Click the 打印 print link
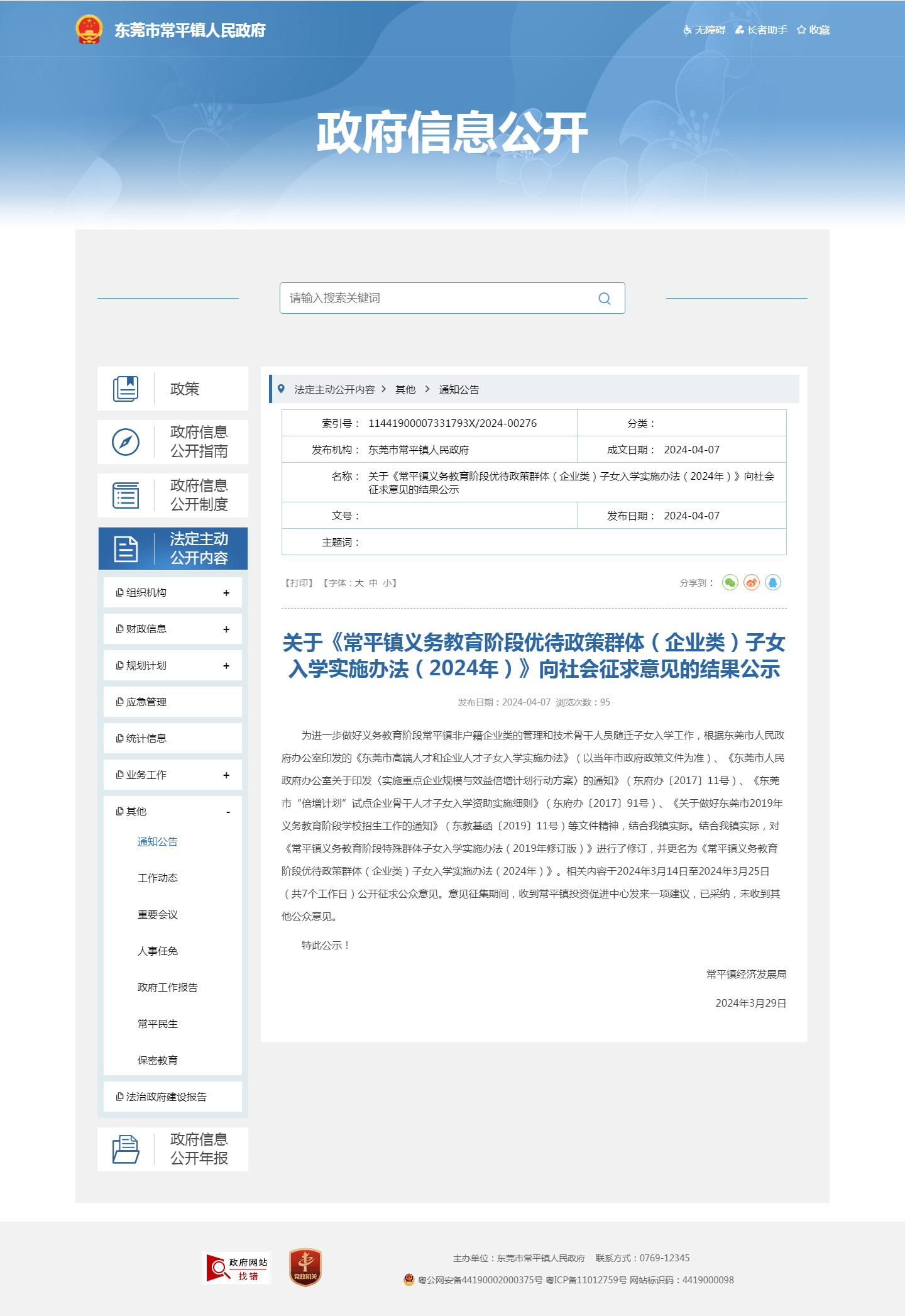Viewport: 905px width, 1316px height. tap(299, 583)
